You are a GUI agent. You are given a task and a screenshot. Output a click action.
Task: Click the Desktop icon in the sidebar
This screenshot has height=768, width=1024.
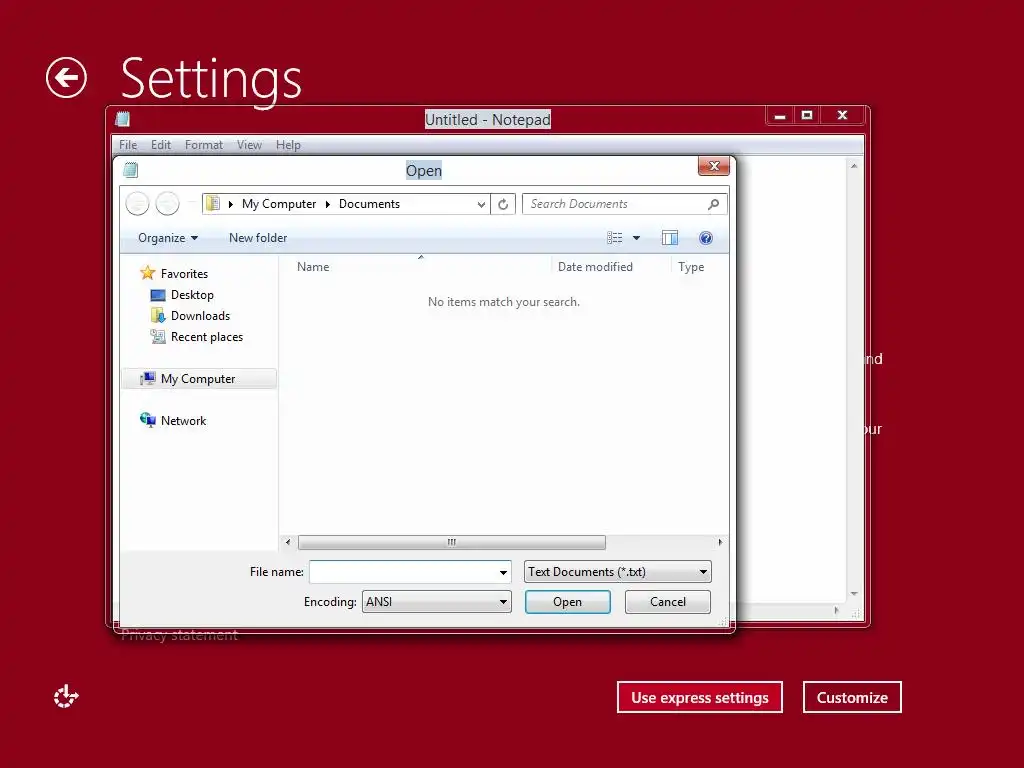(x=157, y=295)
